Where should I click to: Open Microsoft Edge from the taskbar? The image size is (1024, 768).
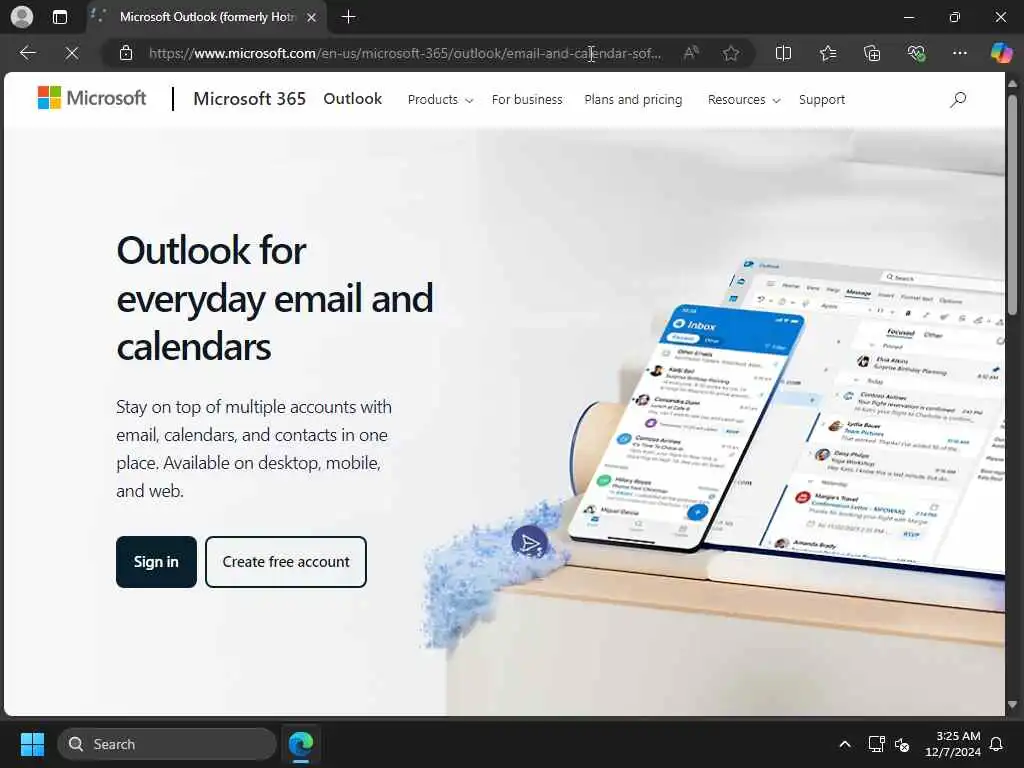click(x=301, y=744)
